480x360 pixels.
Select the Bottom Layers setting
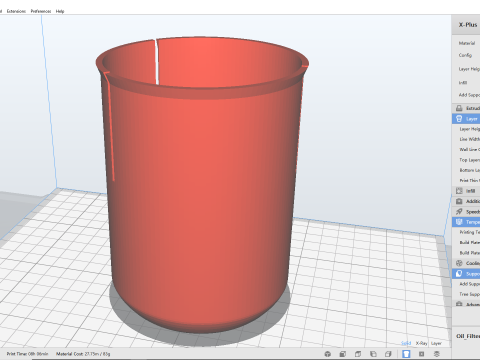469,170
